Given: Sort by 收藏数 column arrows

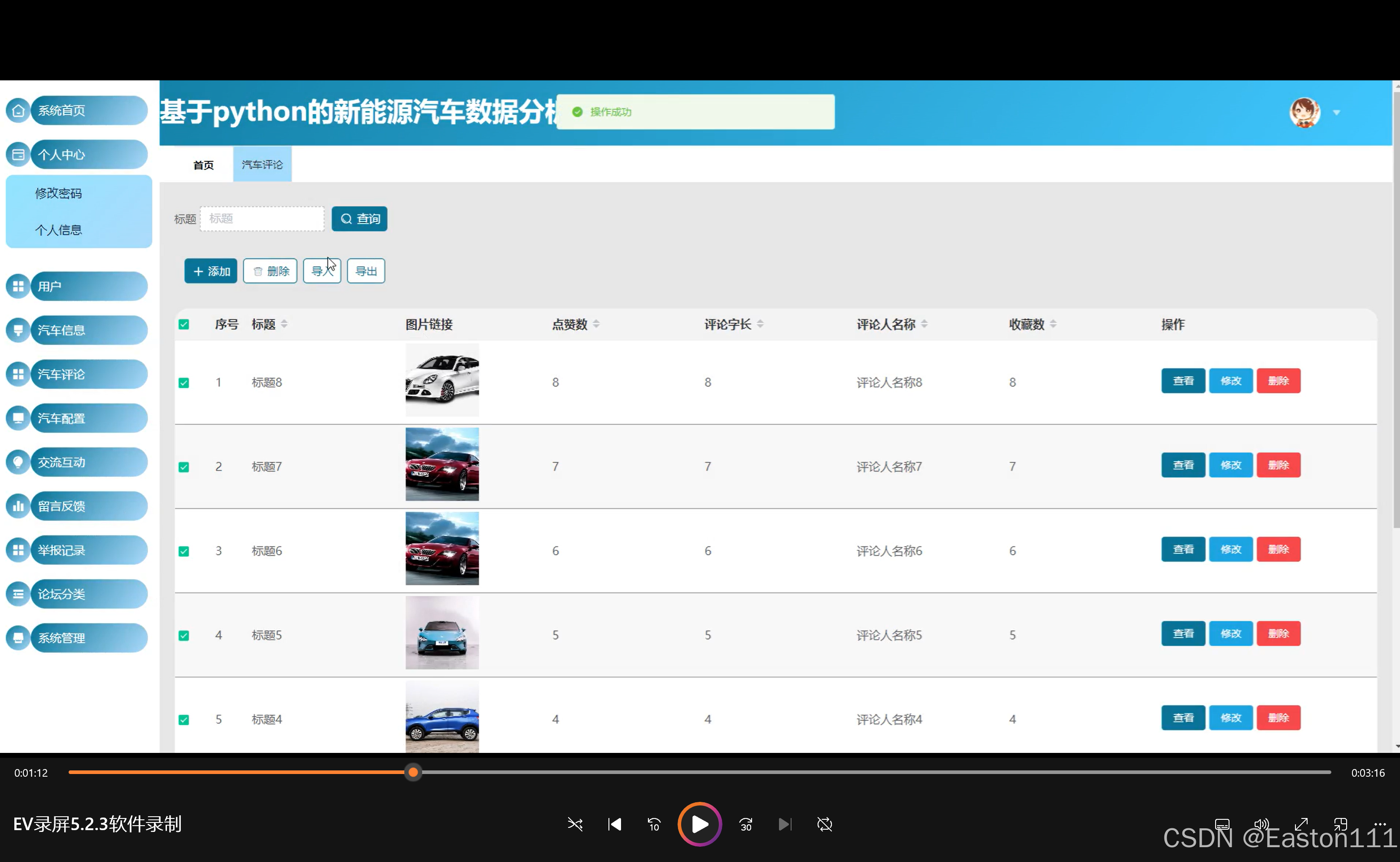Looking at the screenshot, I should pos(1053,325).
